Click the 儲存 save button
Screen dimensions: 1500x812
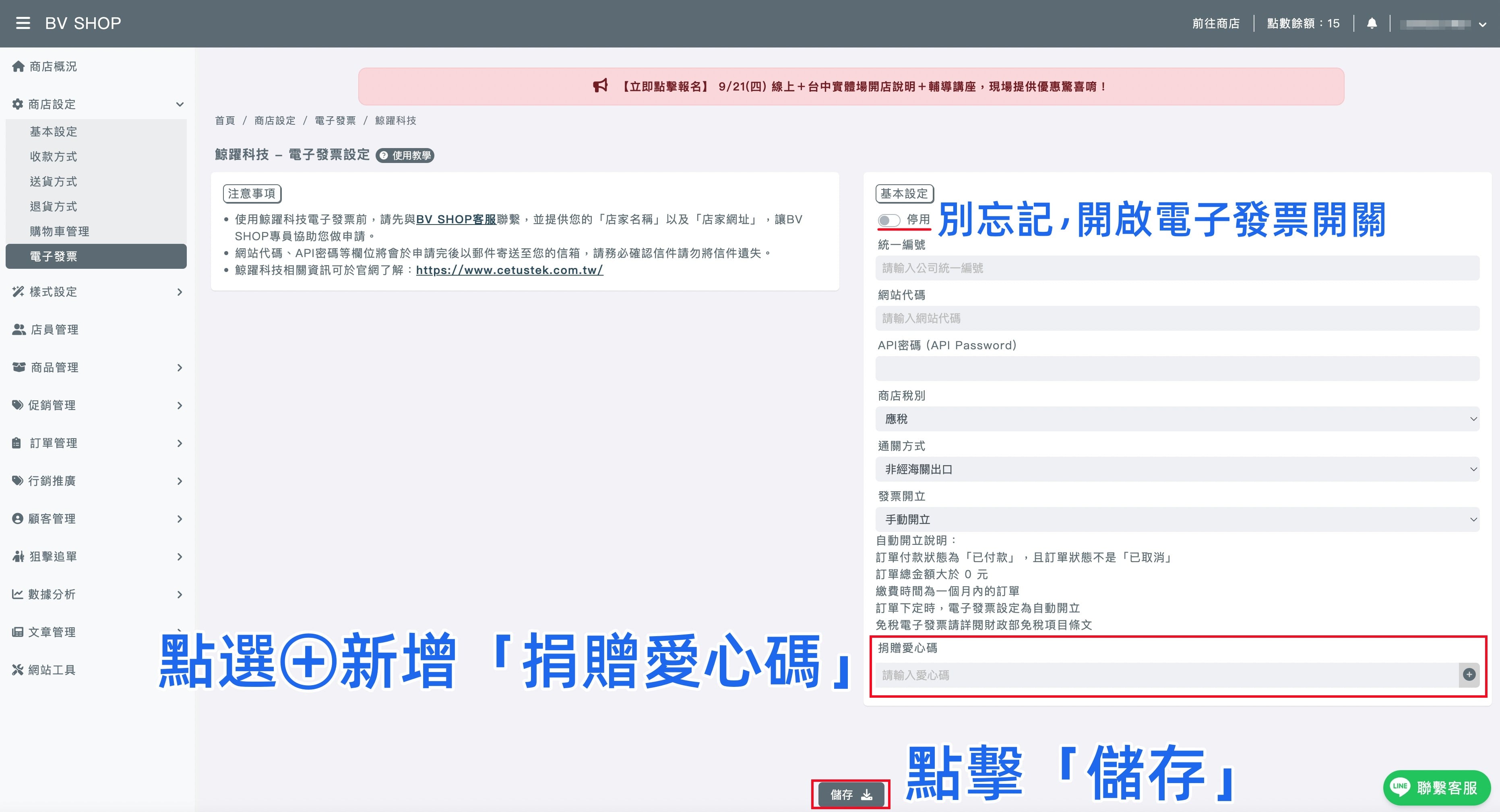click(x=851, y=795)
